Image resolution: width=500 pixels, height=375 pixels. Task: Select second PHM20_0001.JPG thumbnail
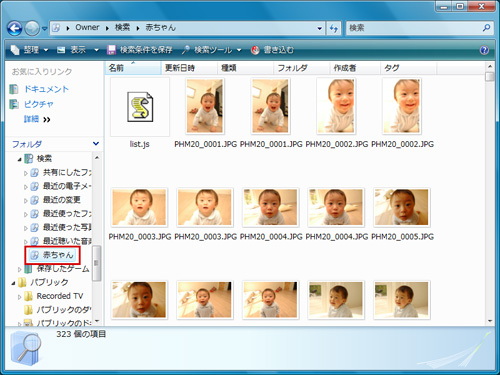coord(271,106)
